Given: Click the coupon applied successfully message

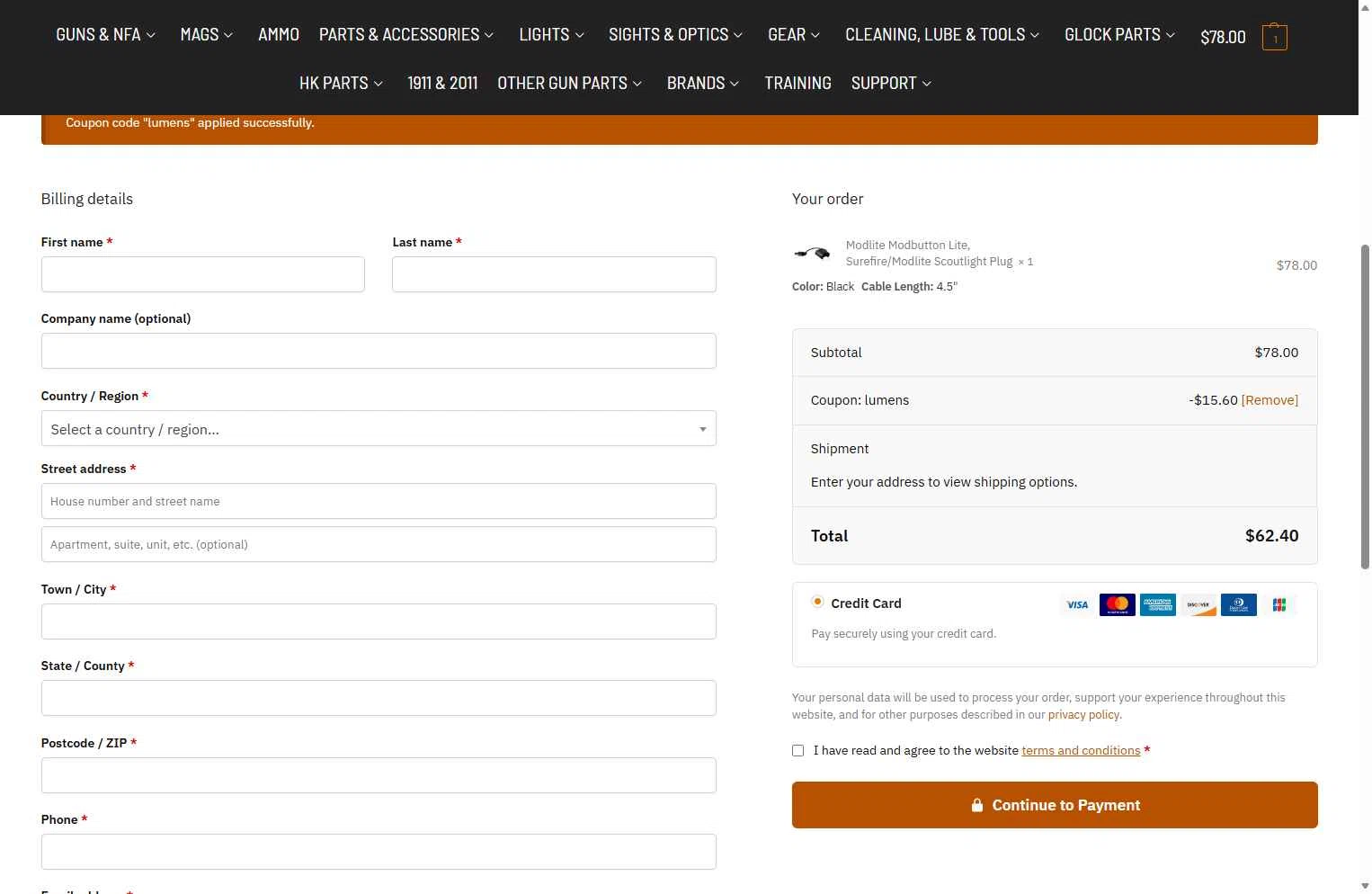Looking at the screenshot, I should pos(190,122).
